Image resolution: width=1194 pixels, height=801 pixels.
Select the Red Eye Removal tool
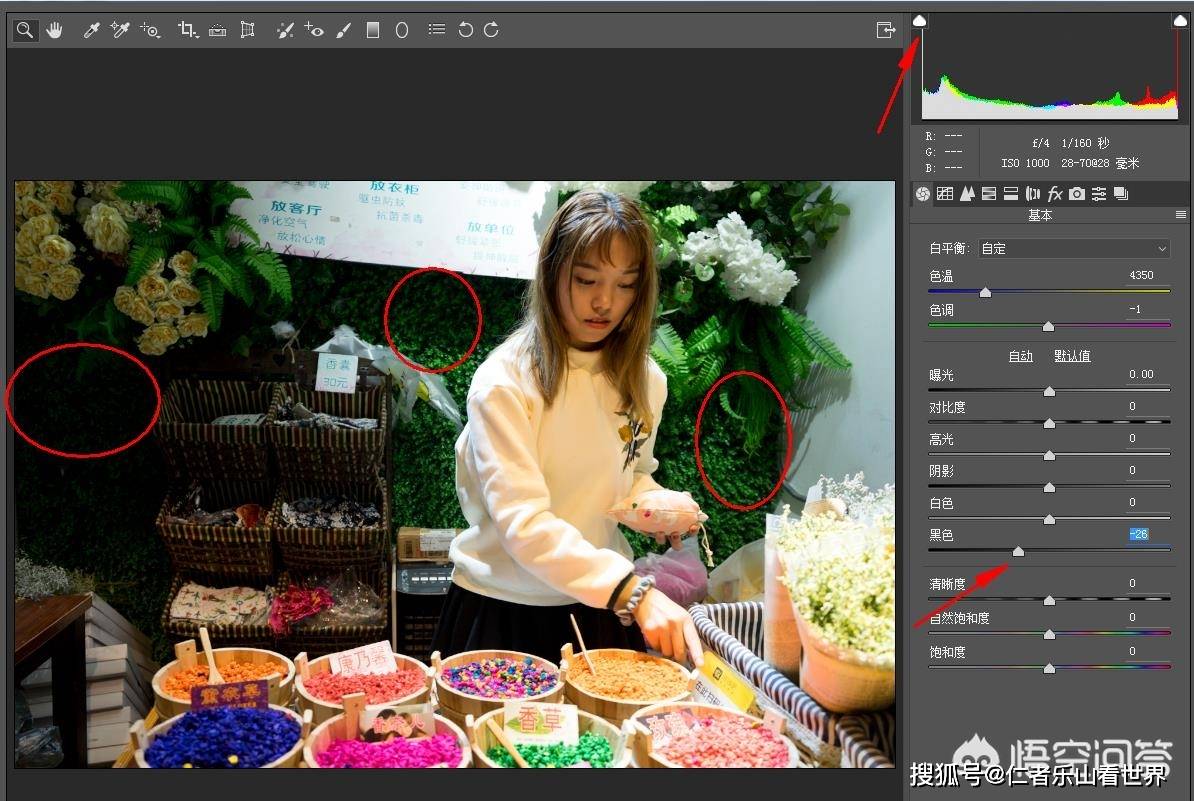tap(314, 30)
